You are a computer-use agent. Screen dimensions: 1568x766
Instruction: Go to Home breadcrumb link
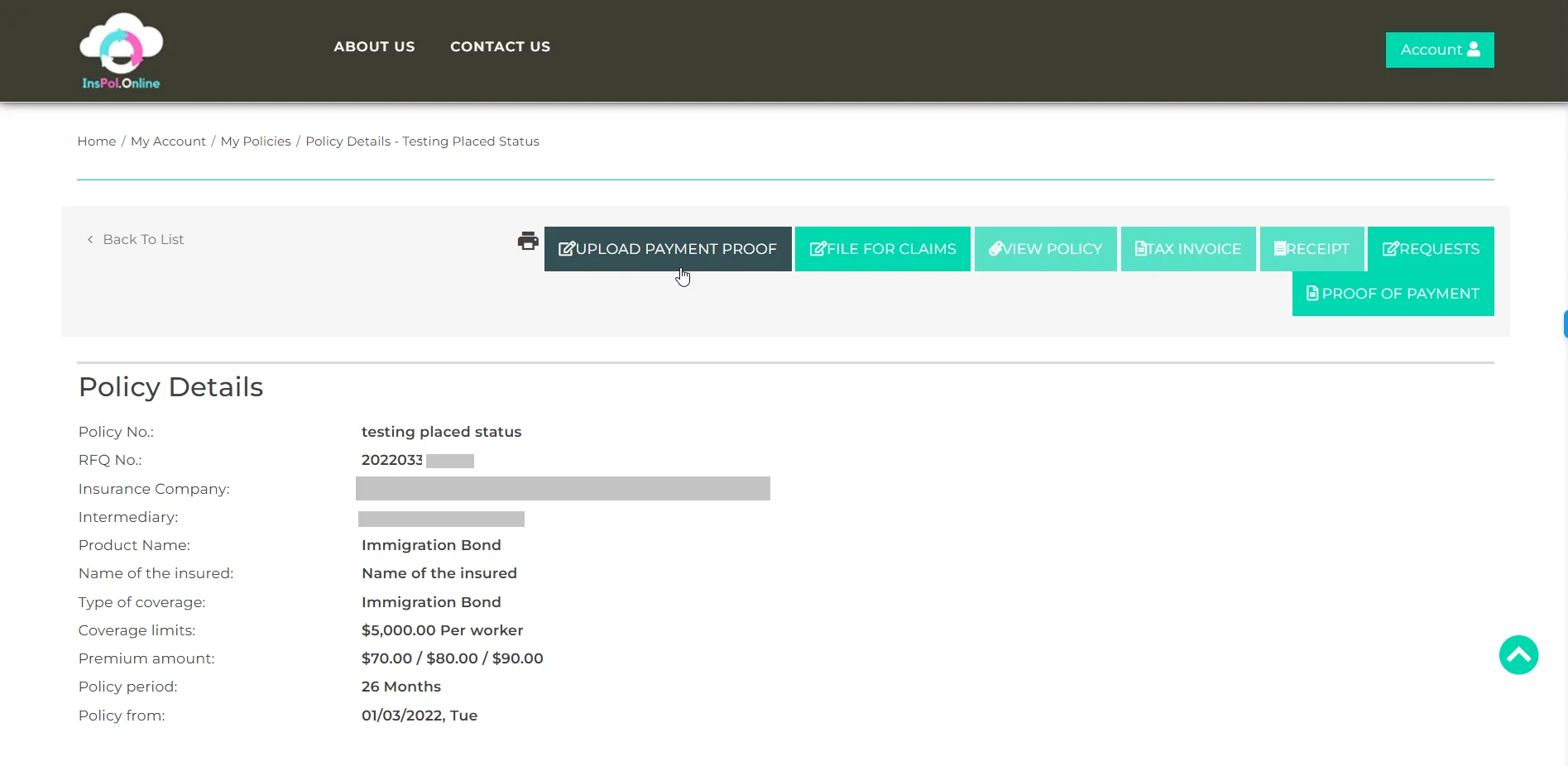coord(97,141)
